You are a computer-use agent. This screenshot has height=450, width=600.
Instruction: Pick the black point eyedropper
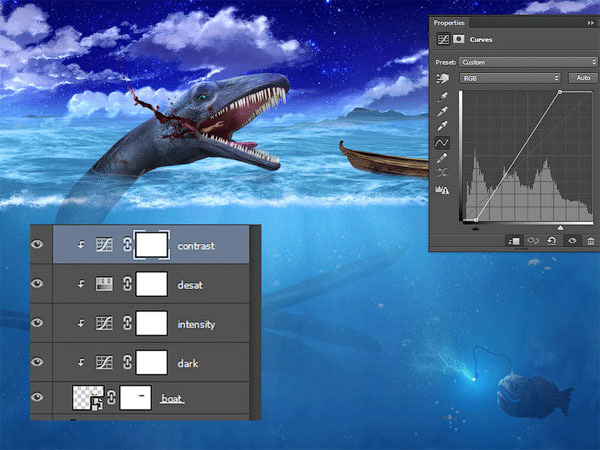click(x=442, y=97)
